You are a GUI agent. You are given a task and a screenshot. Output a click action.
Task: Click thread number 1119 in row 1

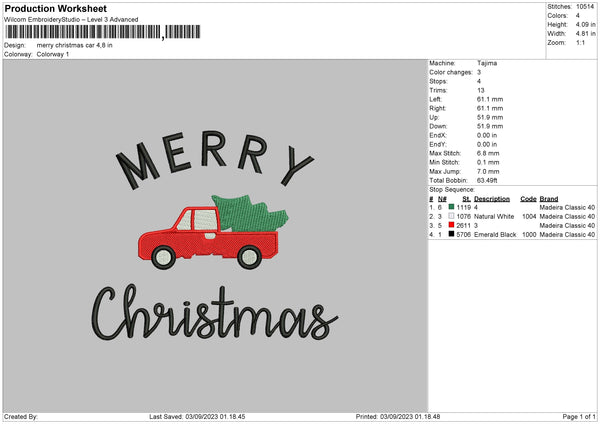click(464, 207)
